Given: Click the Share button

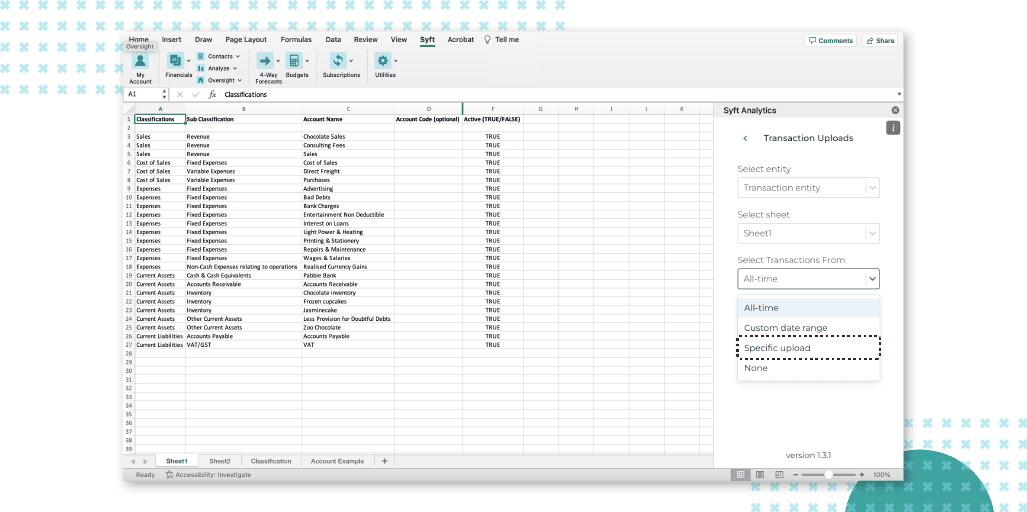Looking at the screenshot, I should coord(880,41).
